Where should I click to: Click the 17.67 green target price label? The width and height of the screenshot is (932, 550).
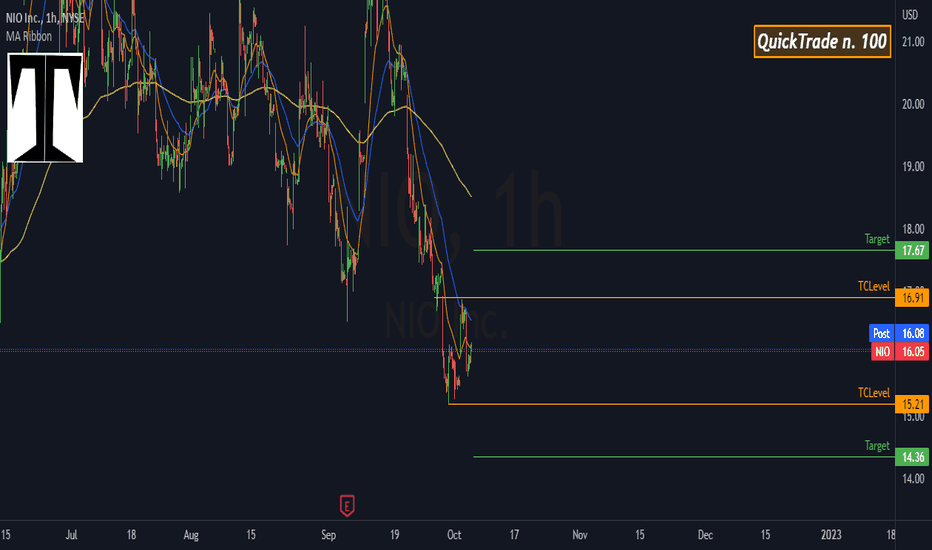pyautogui.click(x=912, y=250)
